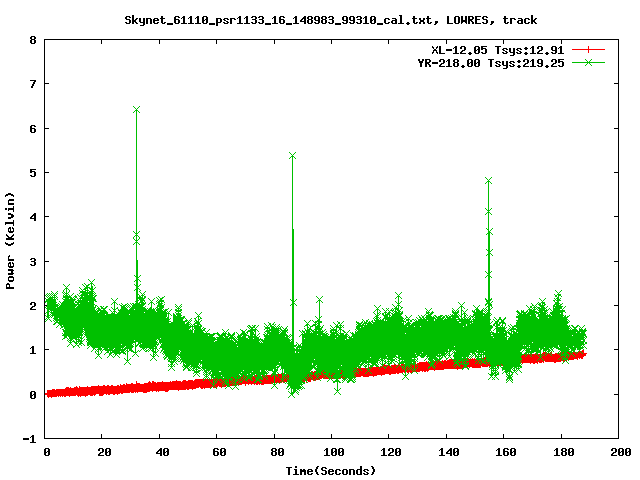Click the y-axis tick label 6

[x=33, y=129]
